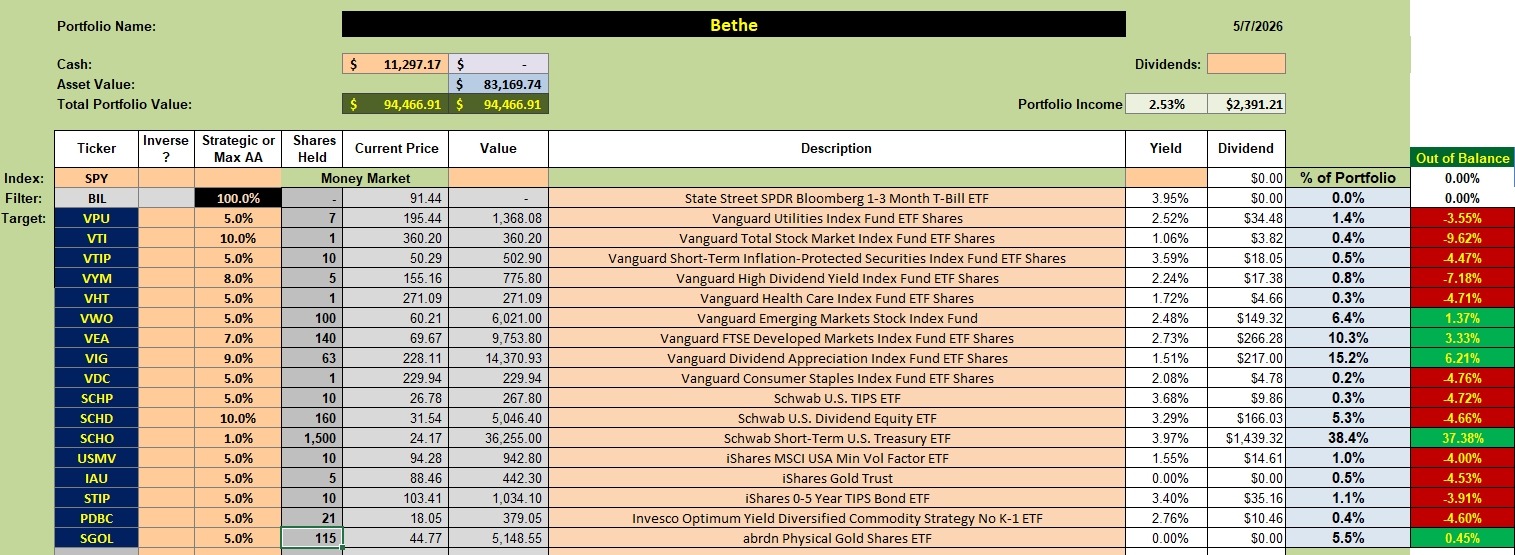This screenshot has height=555, width=1515.
Task: Click VTI's current price 360.20
Action: (396, 238)
